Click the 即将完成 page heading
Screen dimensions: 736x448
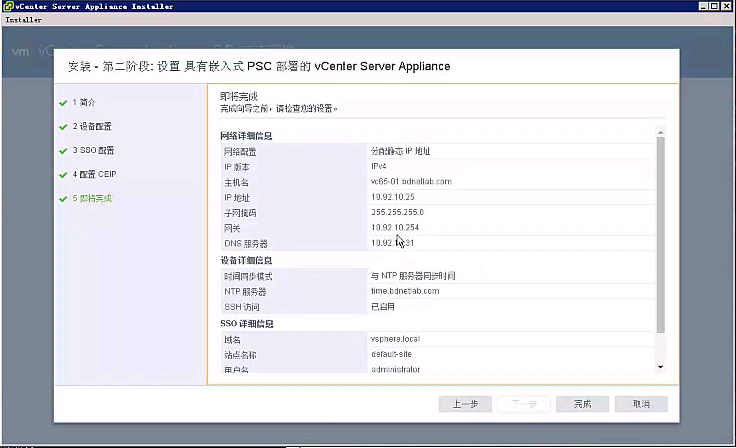pos(238,96)
